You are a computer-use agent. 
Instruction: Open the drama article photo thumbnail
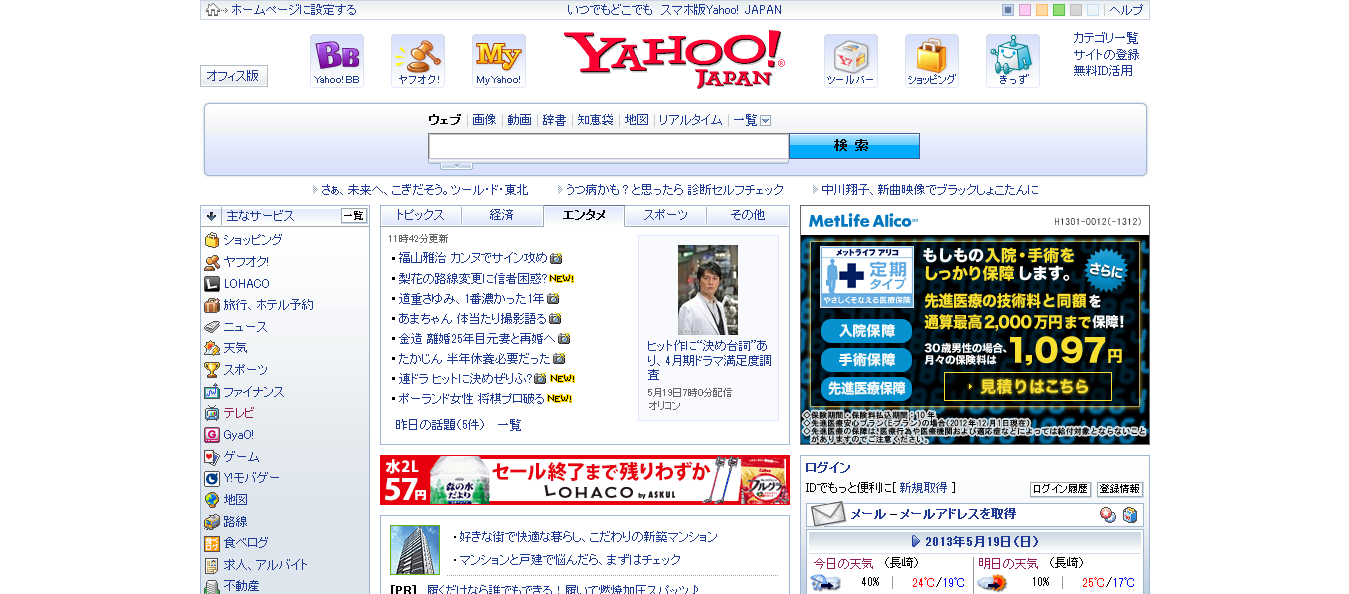coord(708,290)
